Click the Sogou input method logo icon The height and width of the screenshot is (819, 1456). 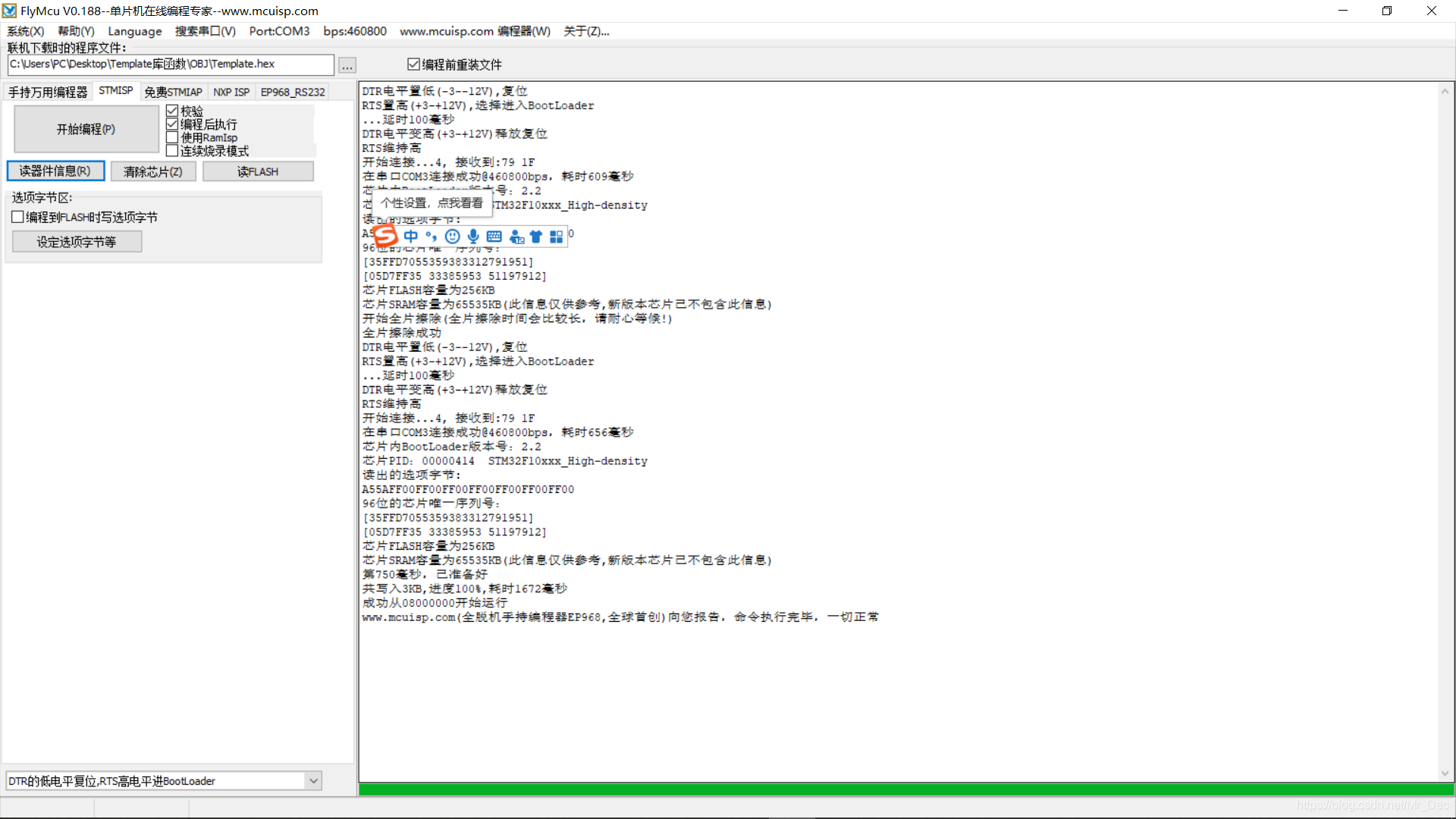click(x=385, y=236)
